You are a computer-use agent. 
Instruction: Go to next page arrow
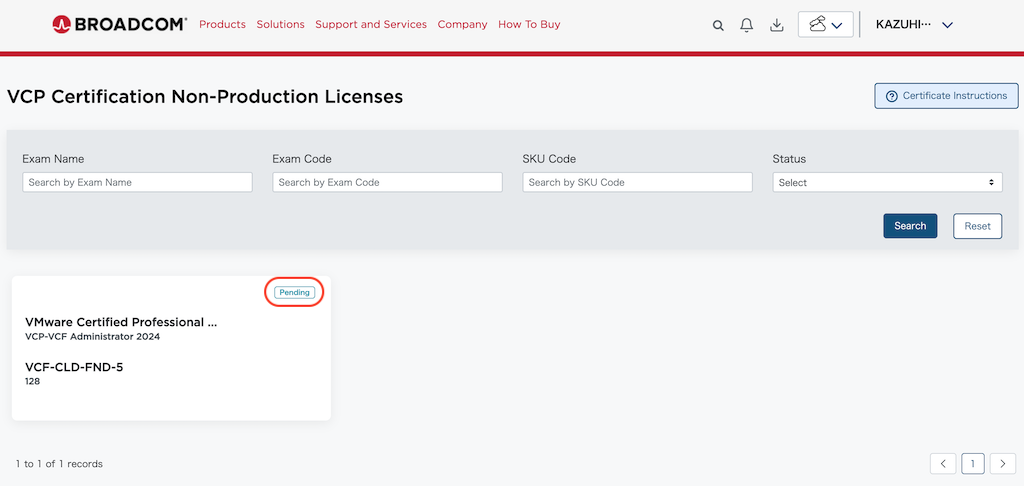[x=1002, y=464]
